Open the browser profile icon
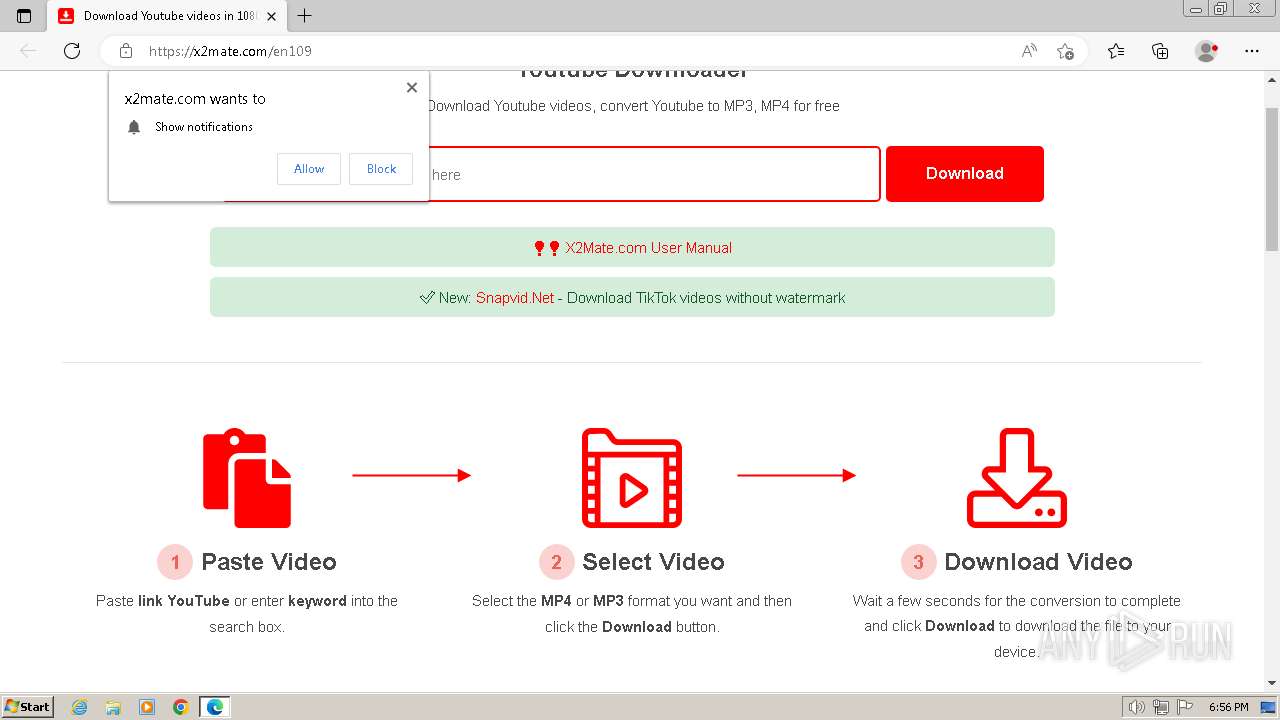The height and width of the screenshot is (720, 1280). pos(1207,51)
